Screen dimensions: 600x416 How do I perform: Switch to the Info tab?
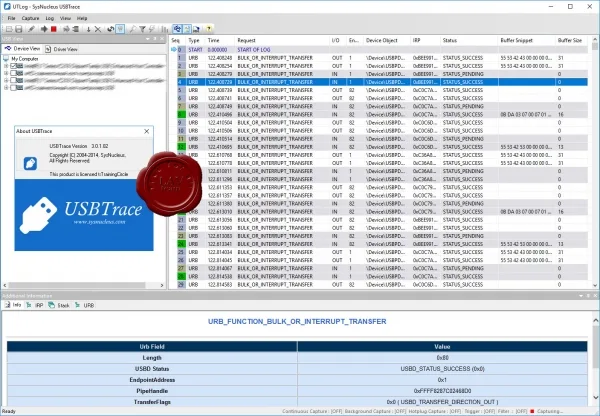point(13,305)
